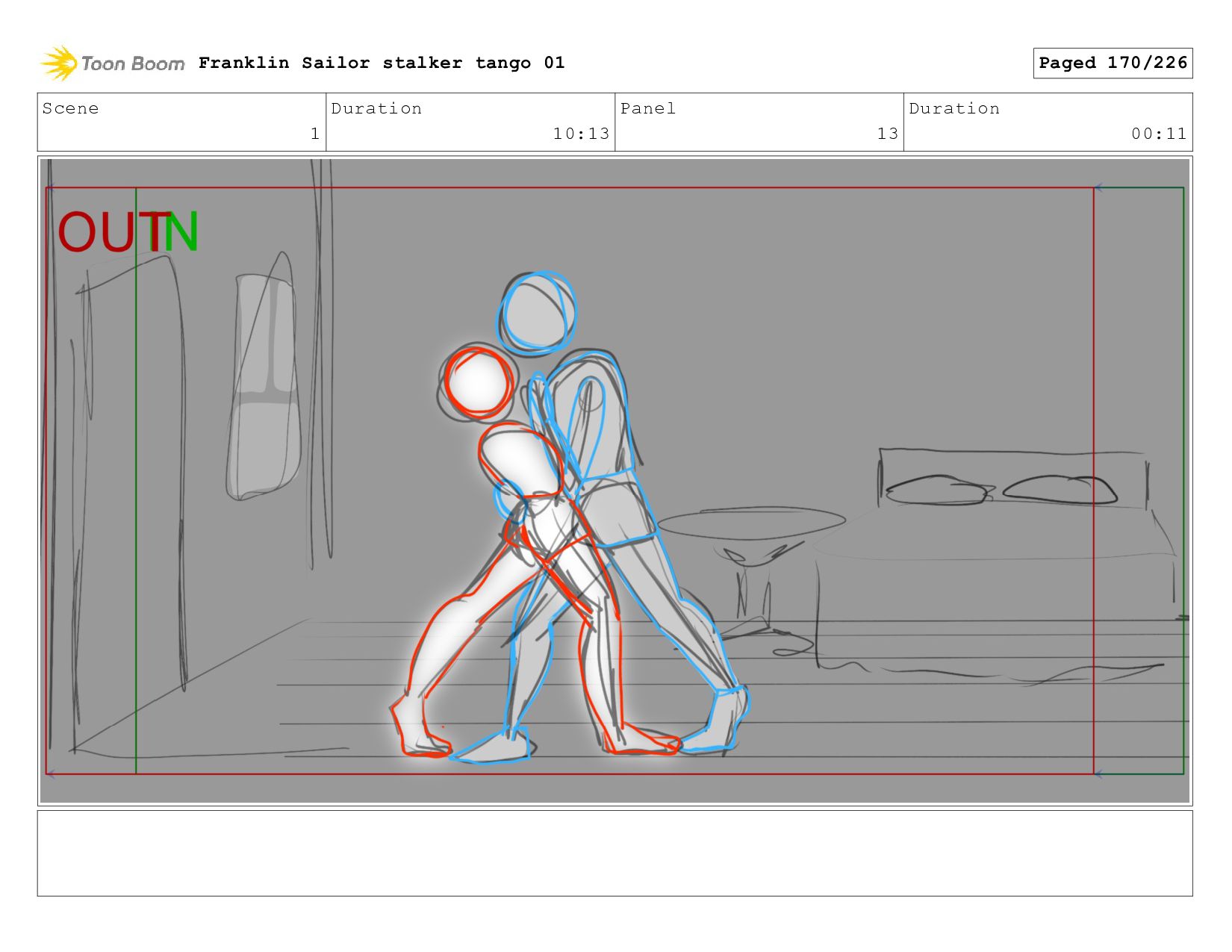Click the panel number value '13'
The width and height of the screenshot is (1232, 952).
[887, 134]
